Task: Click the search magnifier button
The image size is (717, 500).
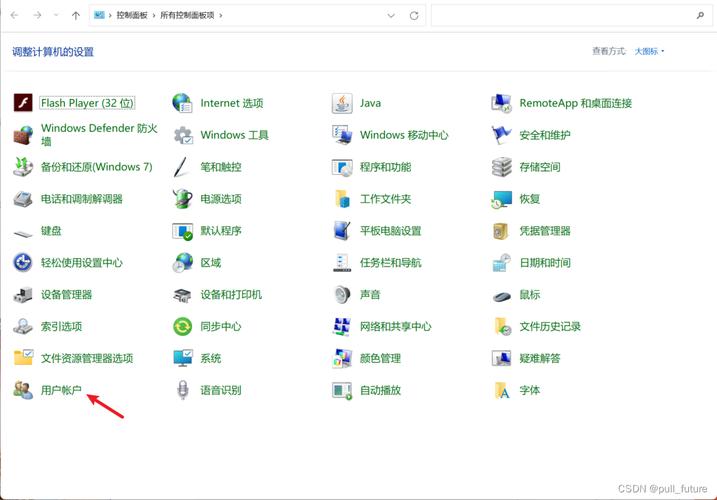Action: click(700, 16)
